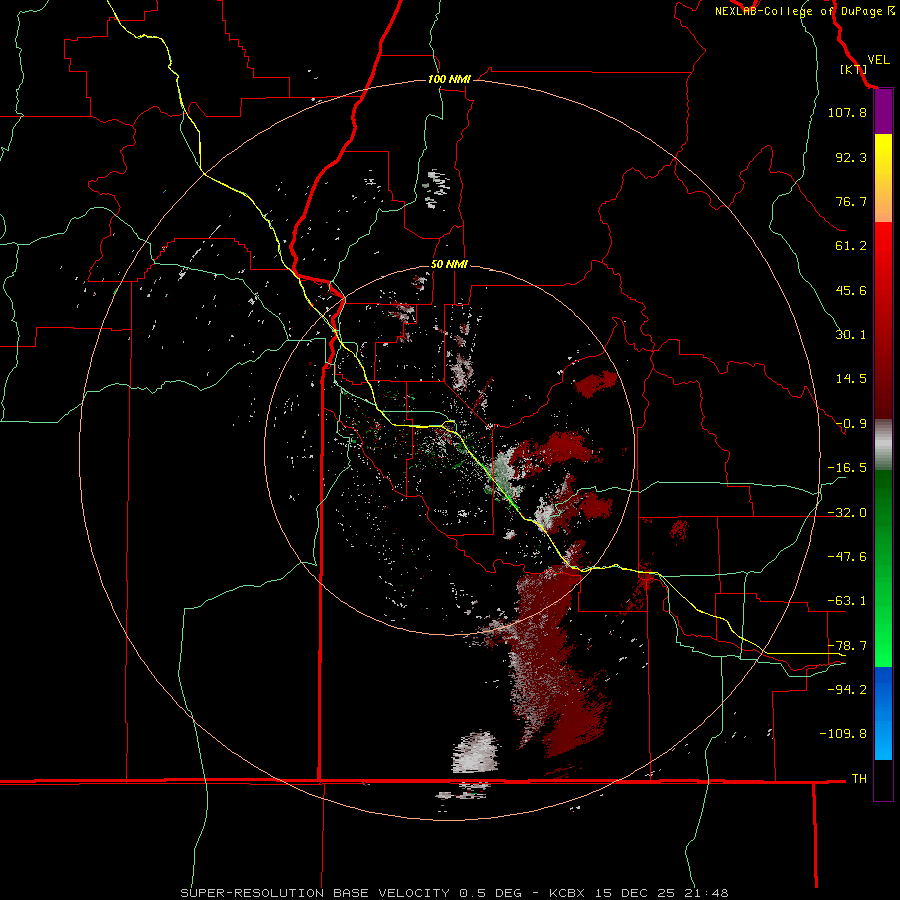The image size is (900, 900).
Task: Click the TH label under the color scale
Action: 859,779
